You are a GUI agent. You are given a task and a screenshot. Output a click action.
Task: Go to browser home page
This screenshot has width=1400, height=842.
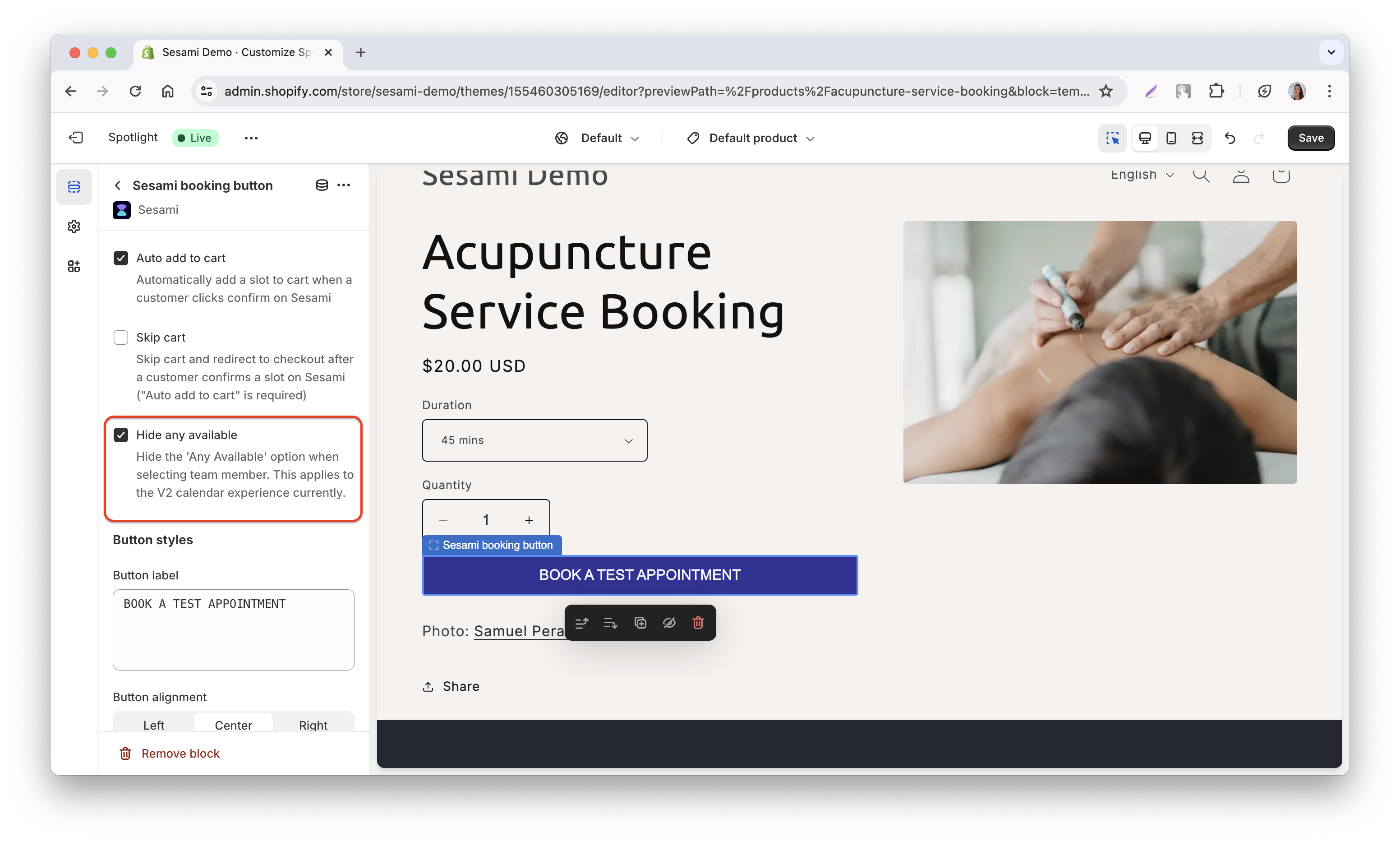167,91
